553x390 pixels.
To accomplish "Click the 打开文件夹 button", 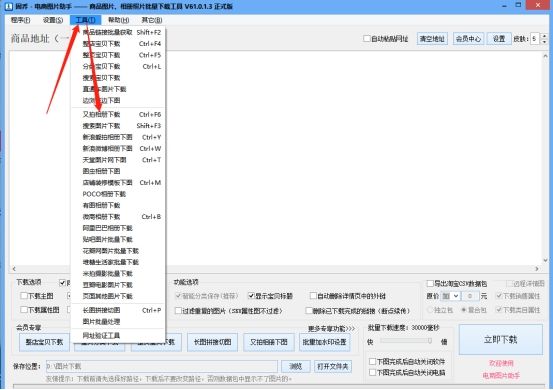I will pyautogui.click(x=333, y=366).
